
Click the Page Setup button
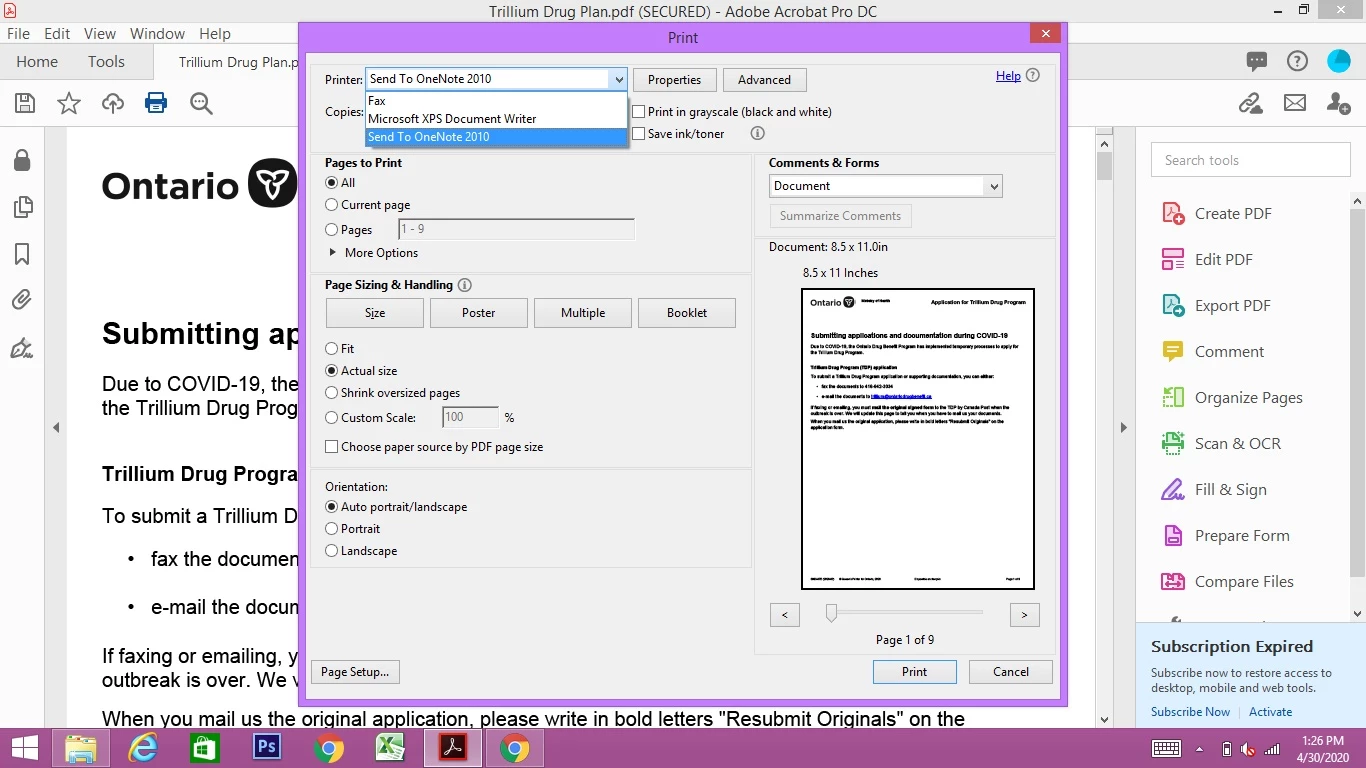(355, 672)
